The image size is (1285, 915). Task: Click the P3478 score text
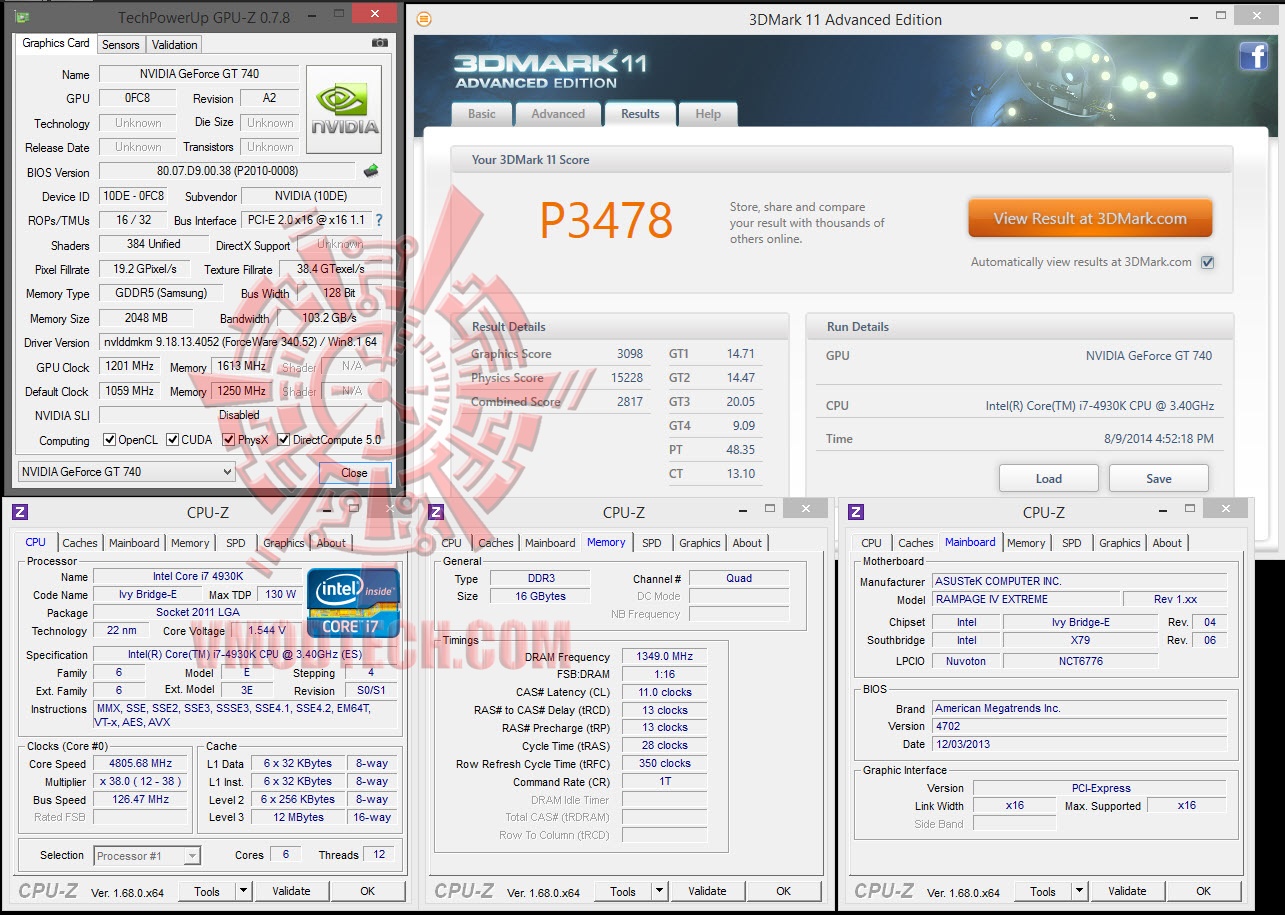[x=606, y=221]
